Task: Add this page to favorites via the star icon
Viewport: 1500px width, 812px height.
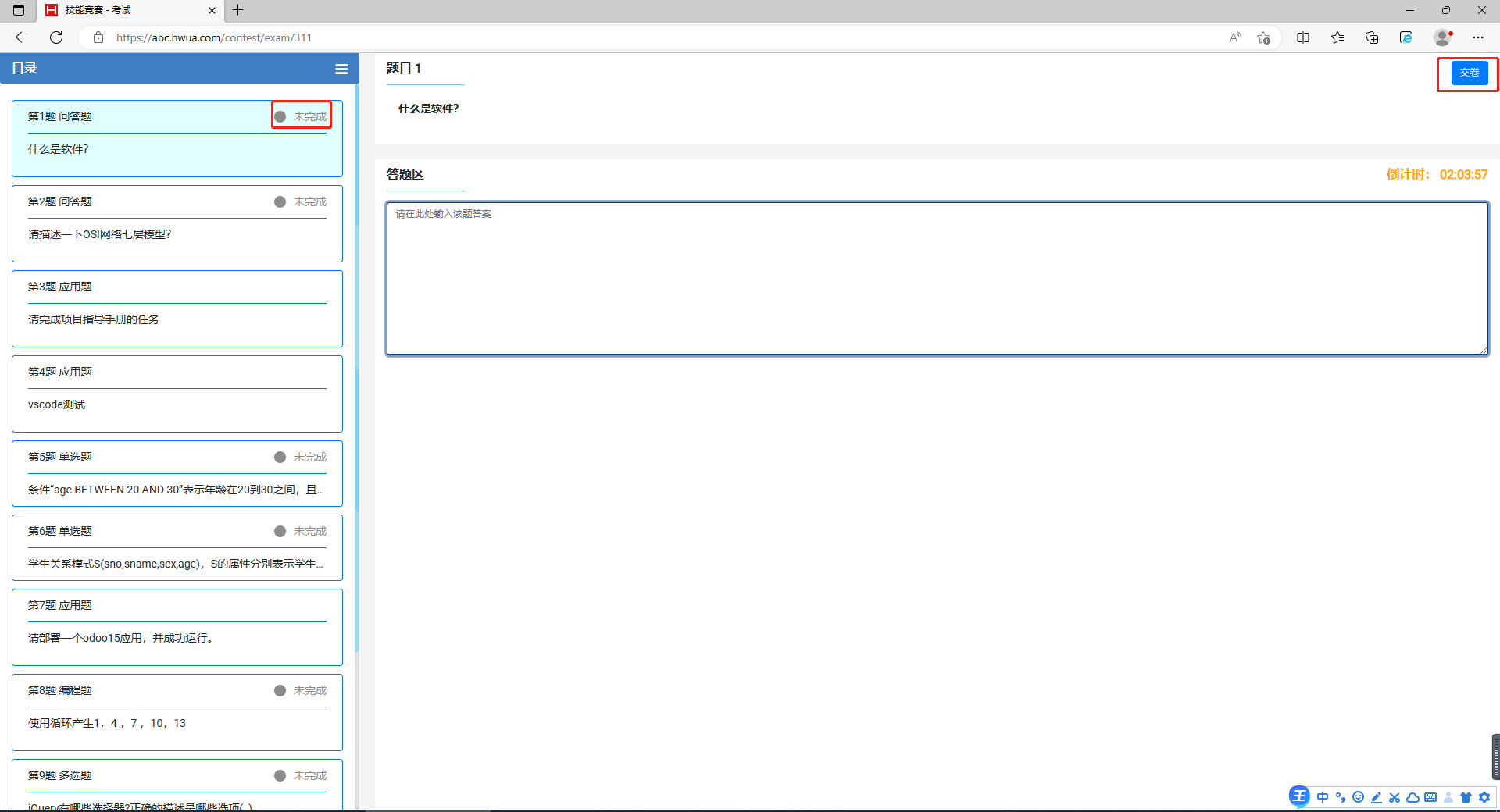Action: point(1263,37)
